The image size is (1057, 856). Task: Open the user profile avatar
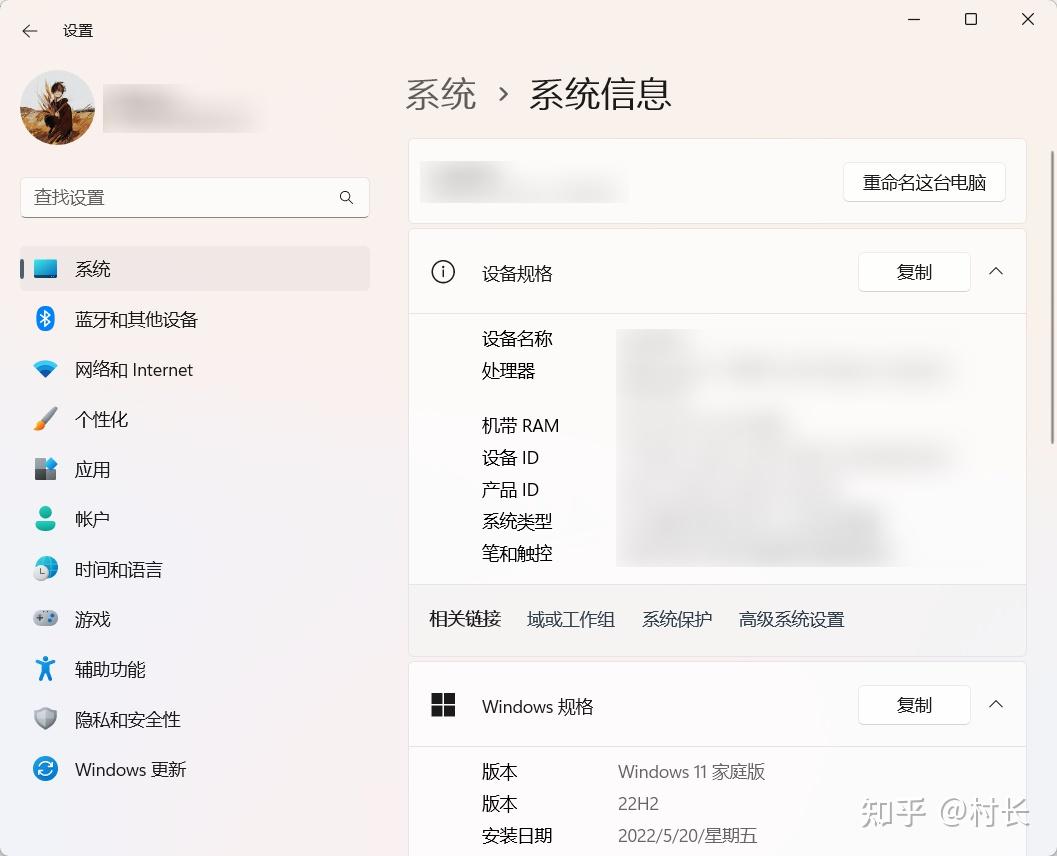point(57,108)
